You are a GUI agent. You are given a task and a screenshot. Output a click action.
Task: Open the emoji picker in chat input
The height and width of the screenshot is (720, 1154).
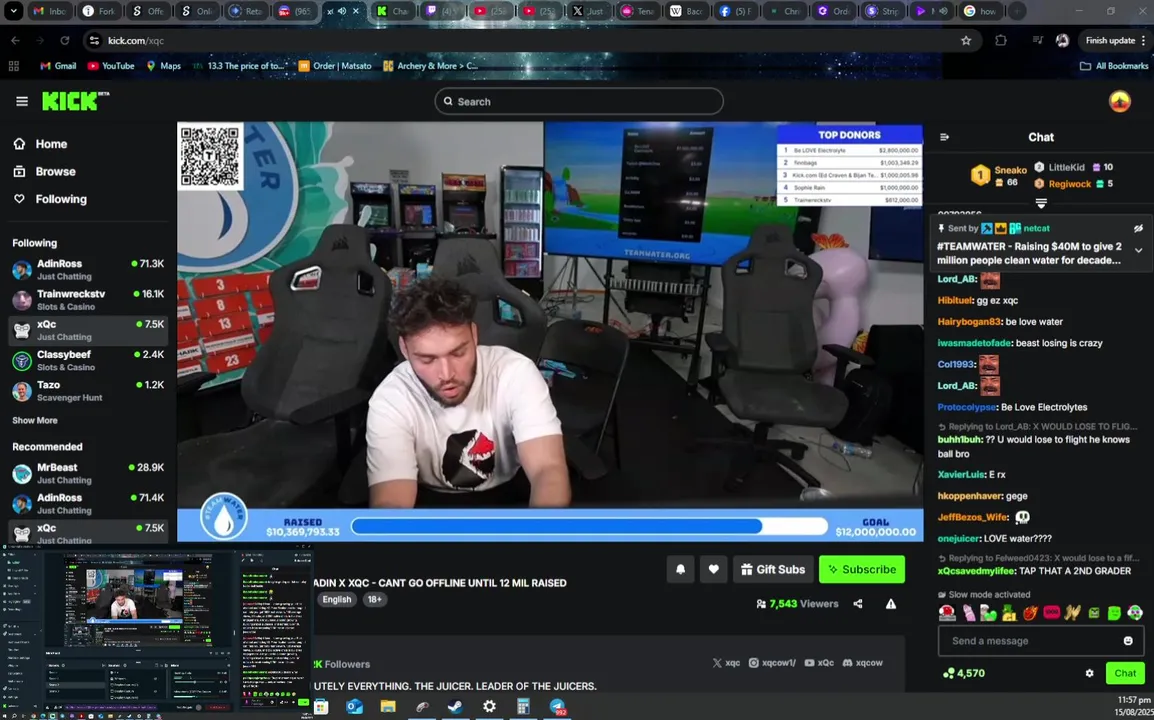point(1128,640)
